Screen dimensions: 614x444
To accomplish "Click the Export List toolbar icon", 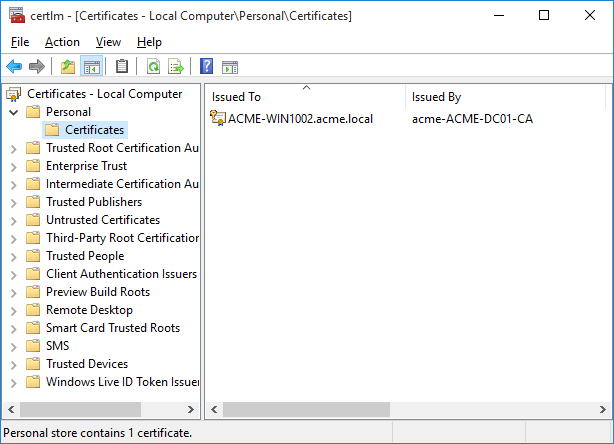I will [x=176, y=67].
